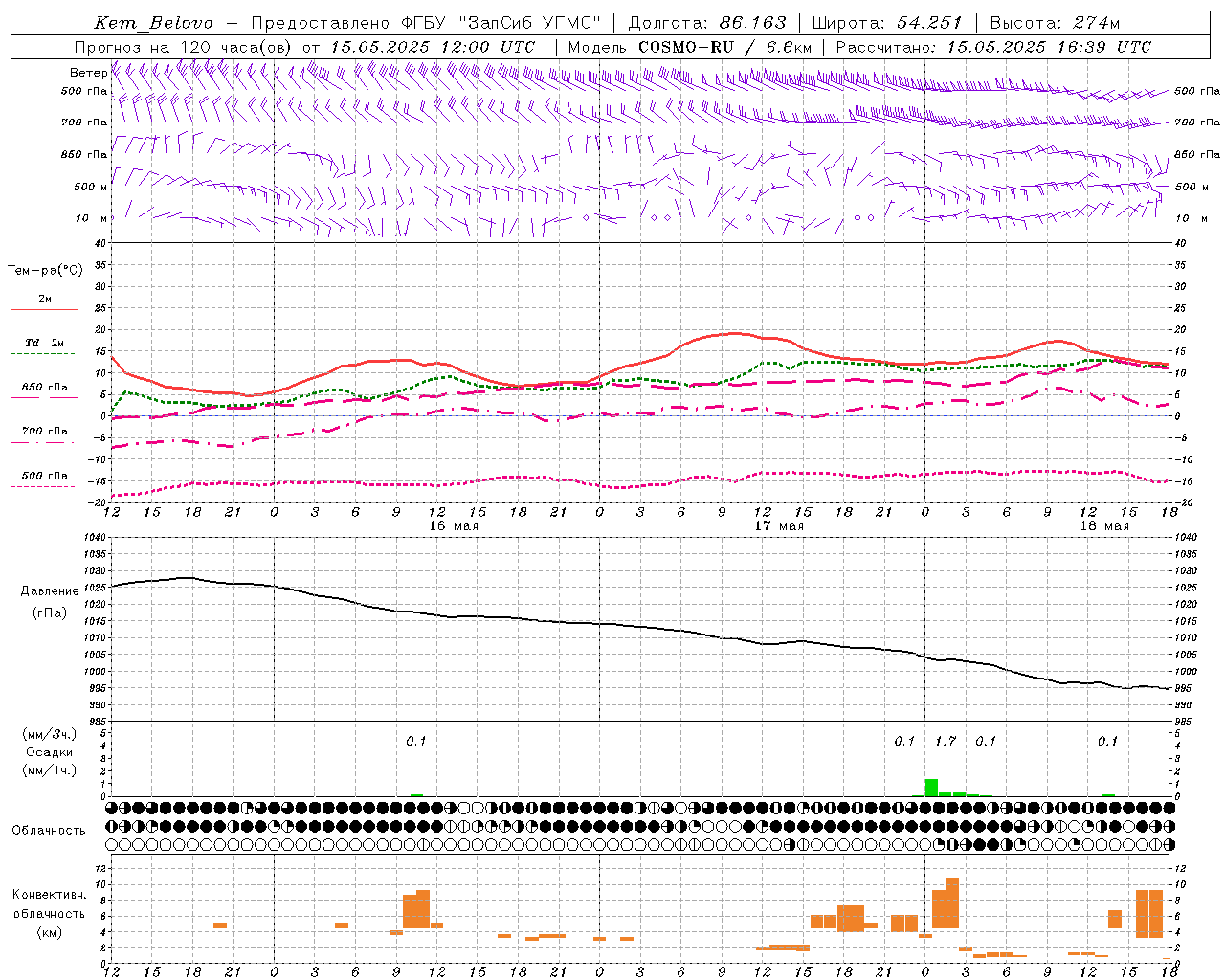The image size is (1225, 980).
Task: Click the station name Kem_Belovo
Action: (x=153, y=23)
